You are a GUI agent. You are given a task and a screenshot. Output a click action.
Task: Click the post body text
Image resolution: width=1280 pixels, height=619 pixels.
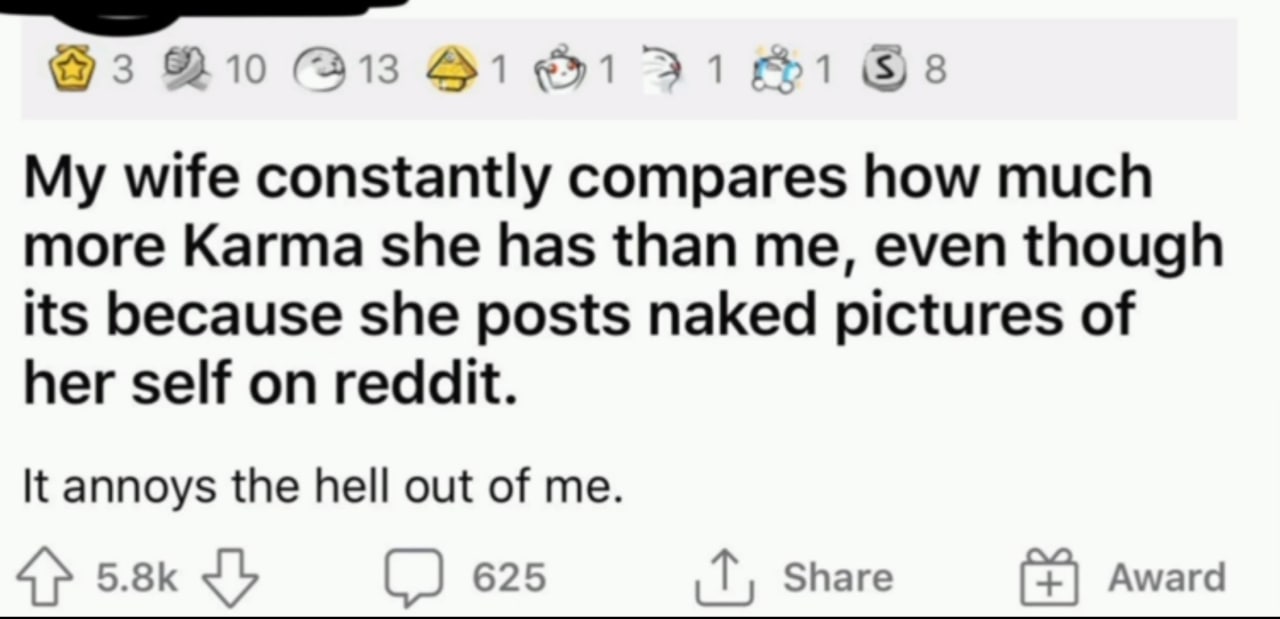[323, 490]
